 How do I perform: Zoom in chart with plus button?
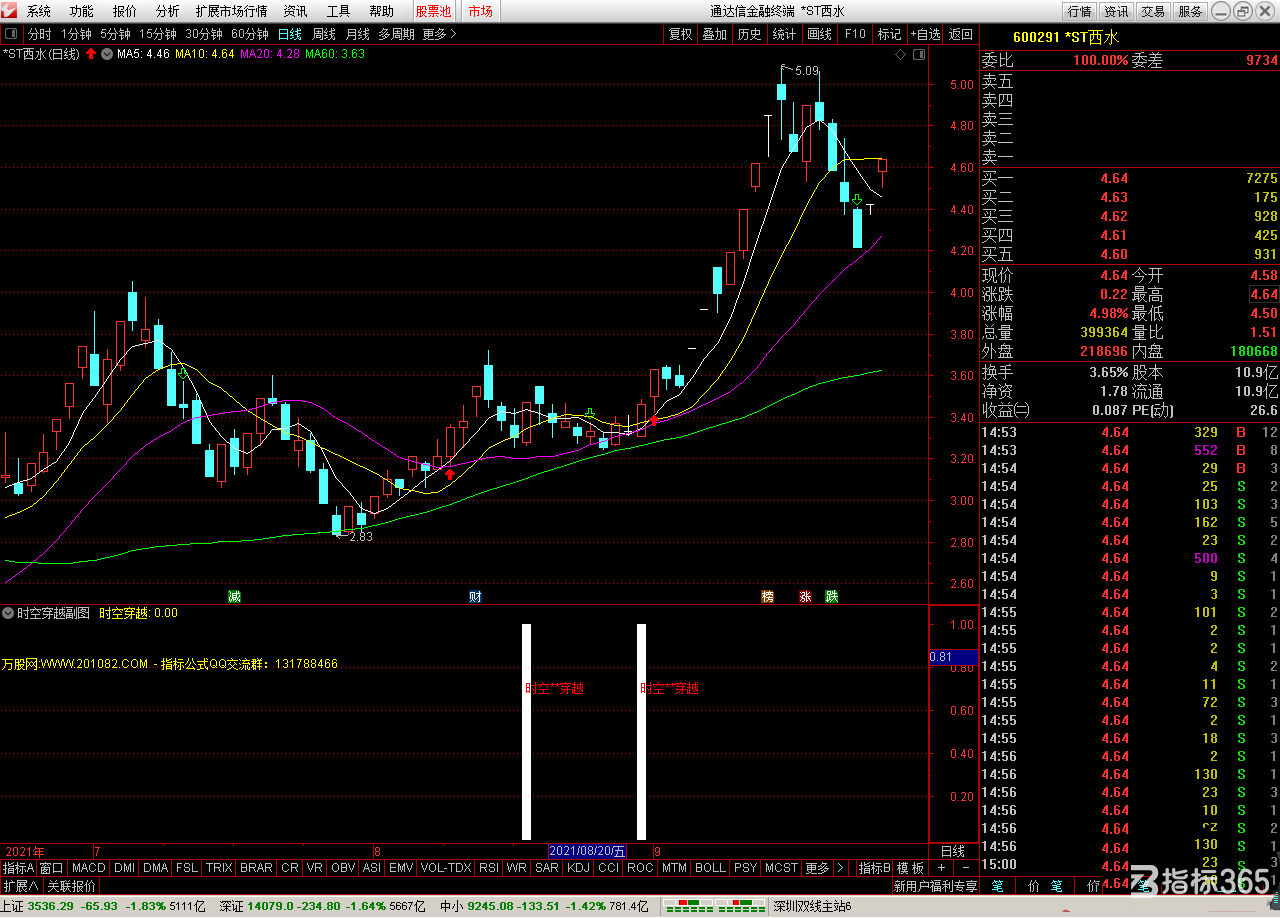pos(942,867)
